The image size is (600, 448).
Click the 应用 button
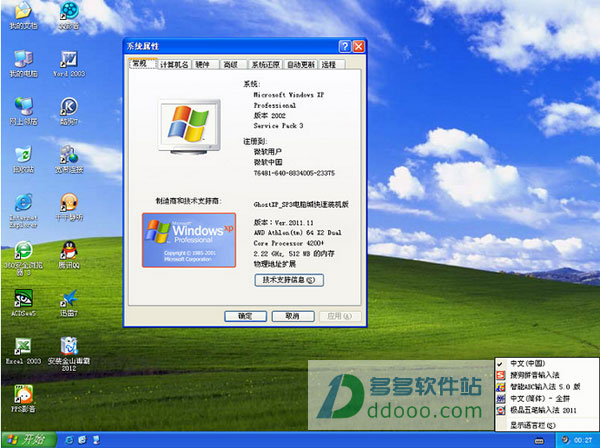pyautogui.click(x=340, y=316)
